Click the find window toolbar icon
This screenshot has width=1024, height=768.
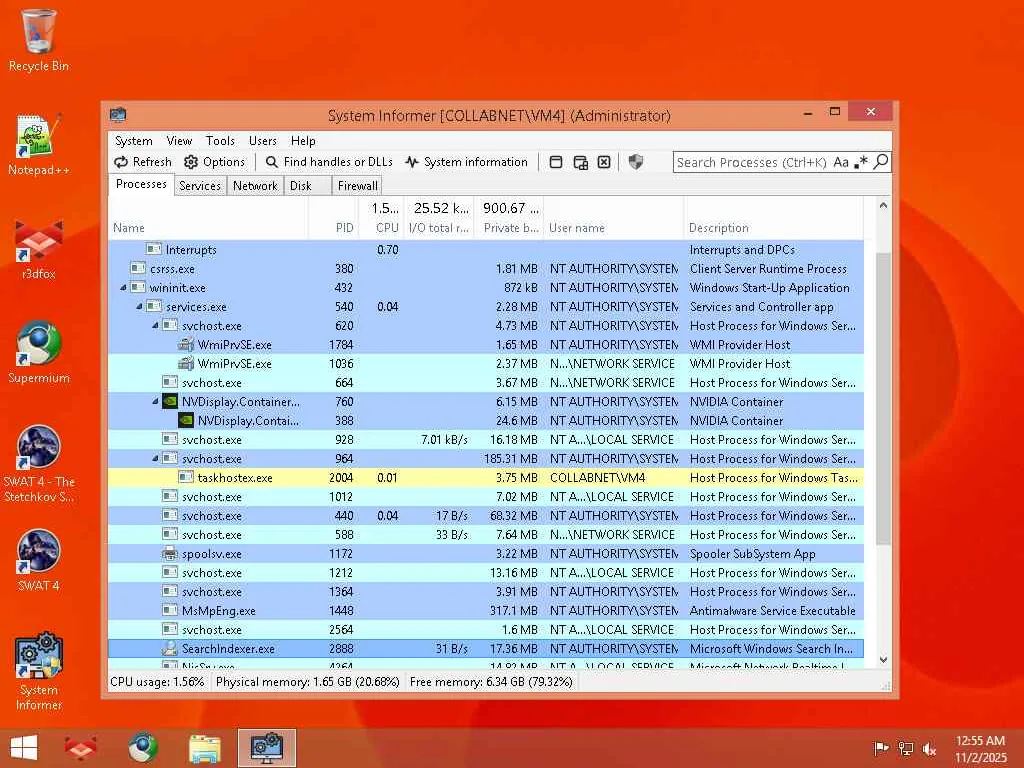(556, 162)
